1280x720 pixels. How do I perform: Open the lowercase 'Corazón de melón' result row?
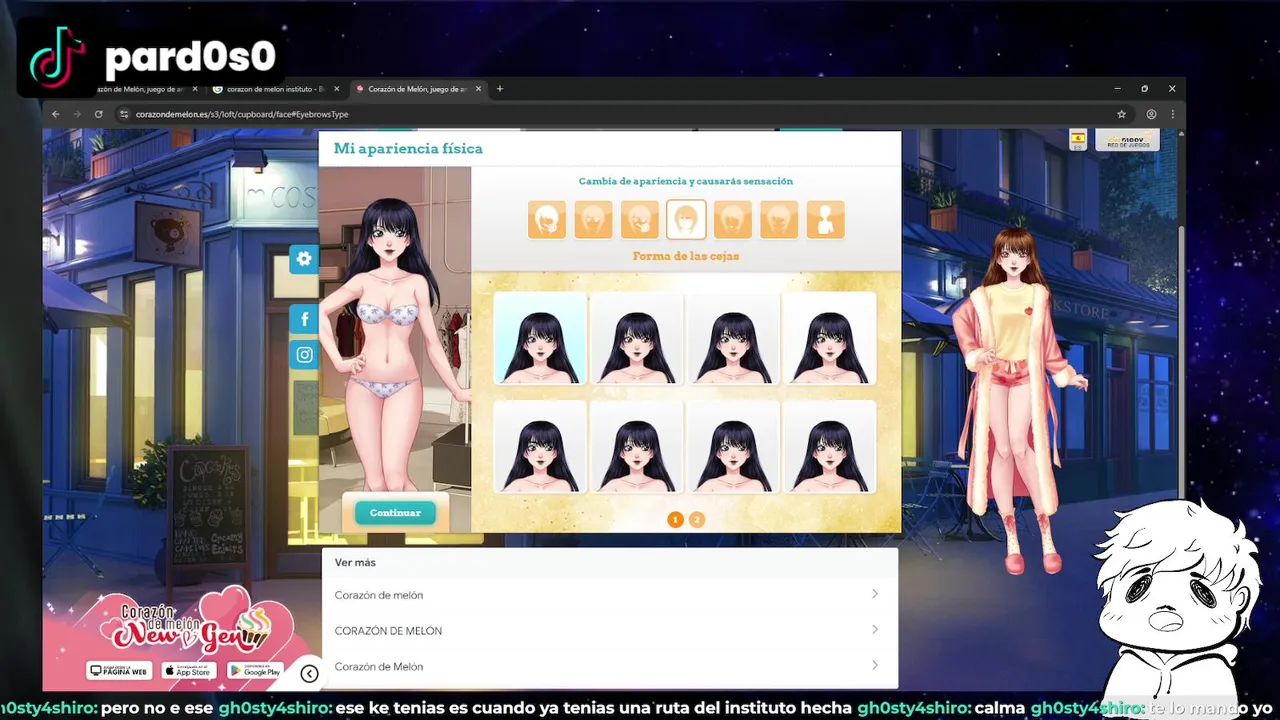(x=609, y=595)
